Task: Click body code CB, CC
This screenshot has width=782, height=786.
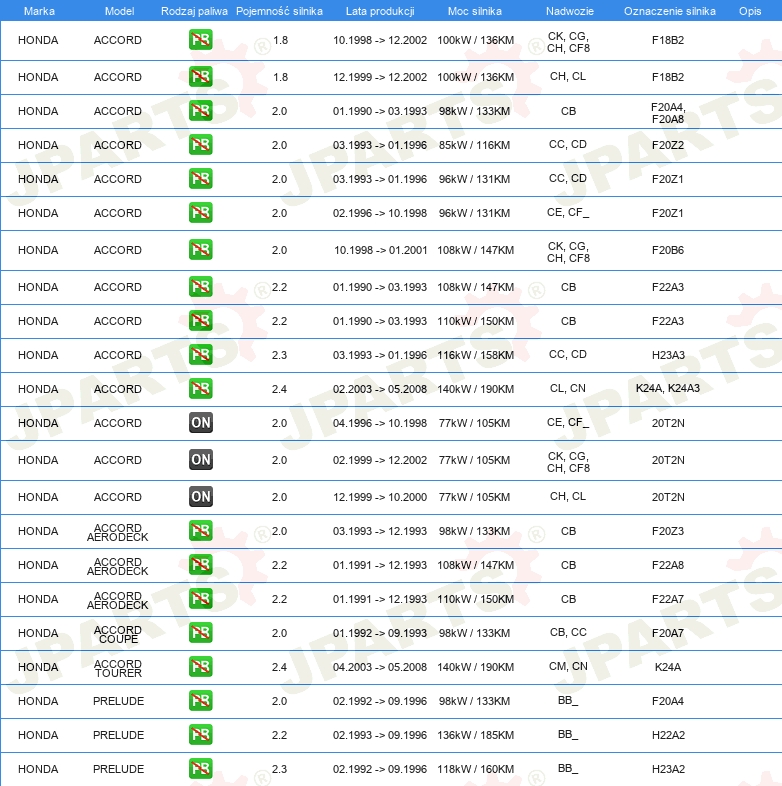Action: tap(568, 632)
